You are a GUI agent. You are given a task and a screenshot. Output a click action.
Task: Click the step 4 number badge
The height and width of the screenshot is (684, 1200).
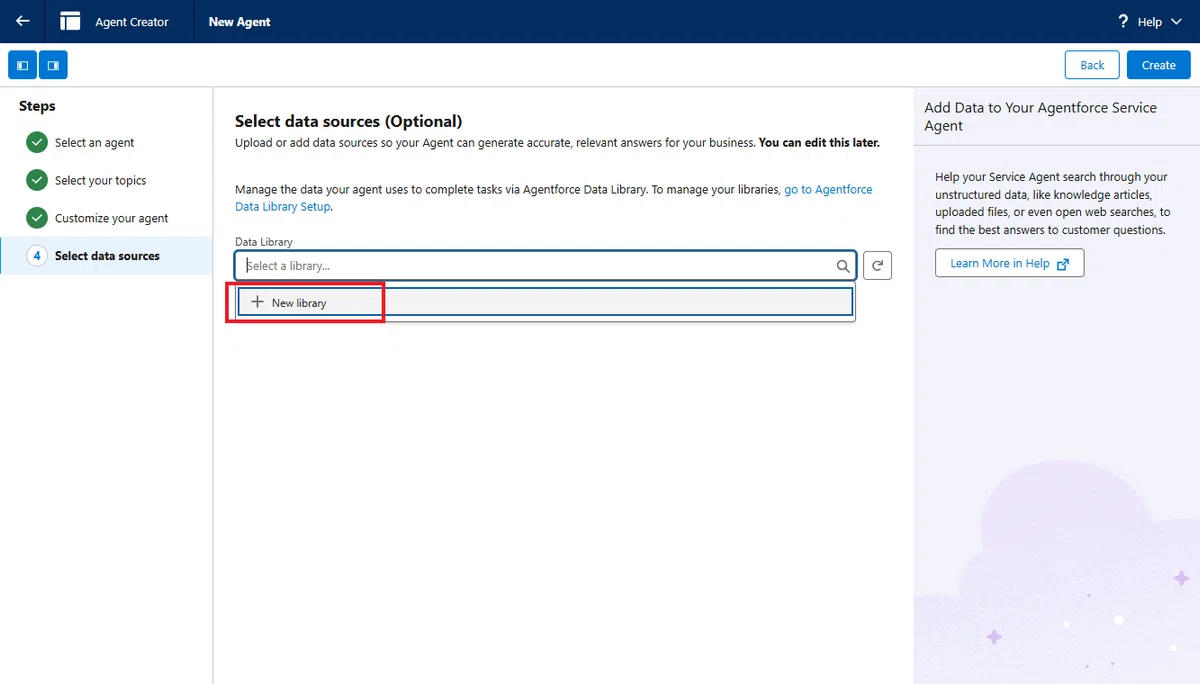[x=37, y=256]
